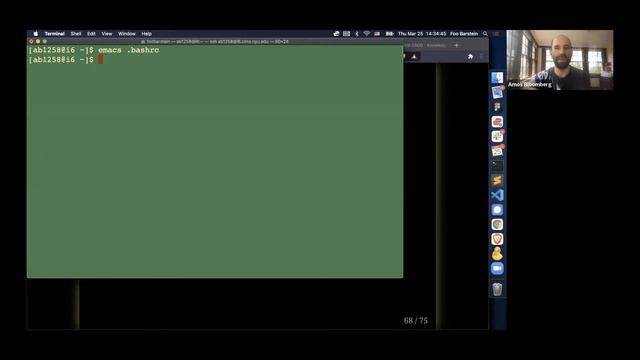The height and width of the screenshot is (360, 640).
Task: Open Signal from the dock
Action: 497,210
